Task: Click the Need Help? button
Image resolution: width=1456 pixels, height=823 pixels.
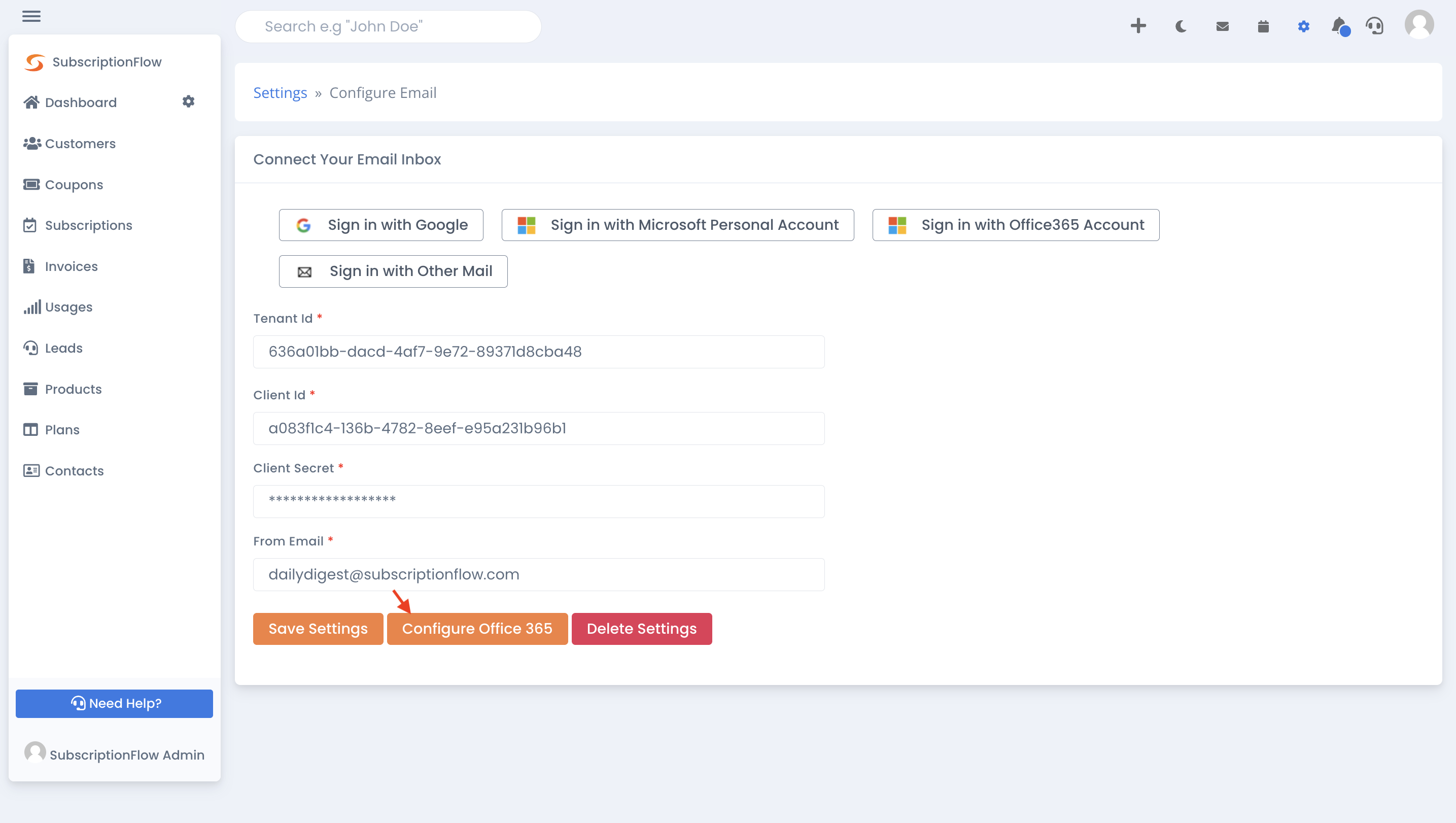Action: pos(114,703)
